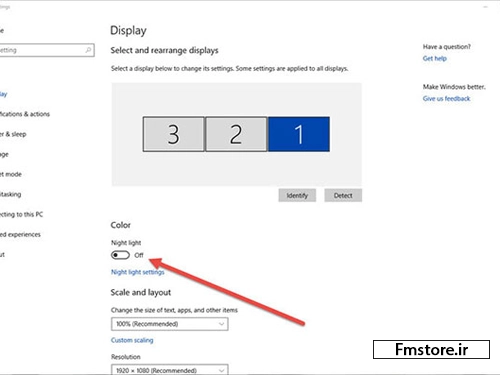Click Give us feedback link
The height and width of the screenshot is (375, 500).
(446, 98)
